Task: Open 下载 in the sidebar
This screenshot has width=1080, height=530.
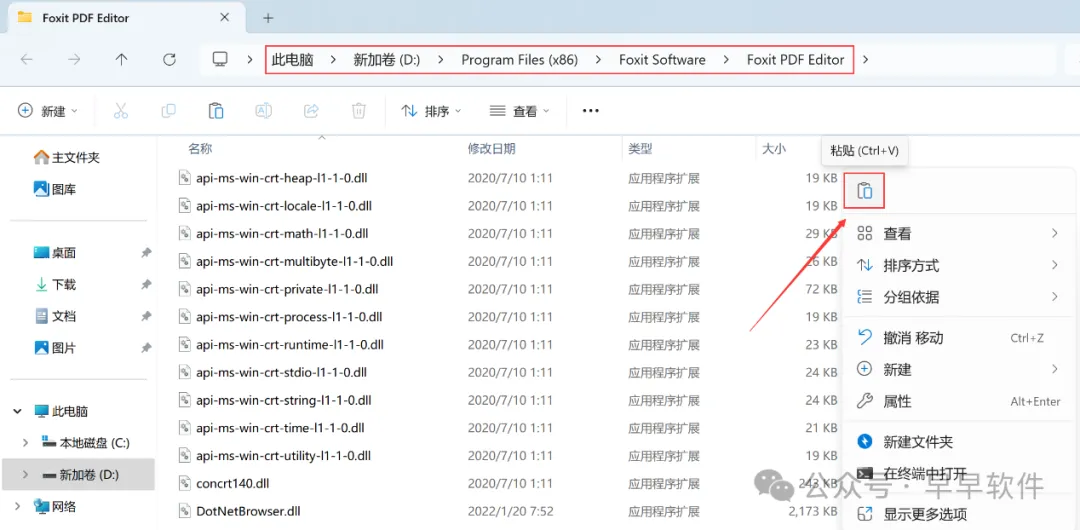Action: coord(54,285)
